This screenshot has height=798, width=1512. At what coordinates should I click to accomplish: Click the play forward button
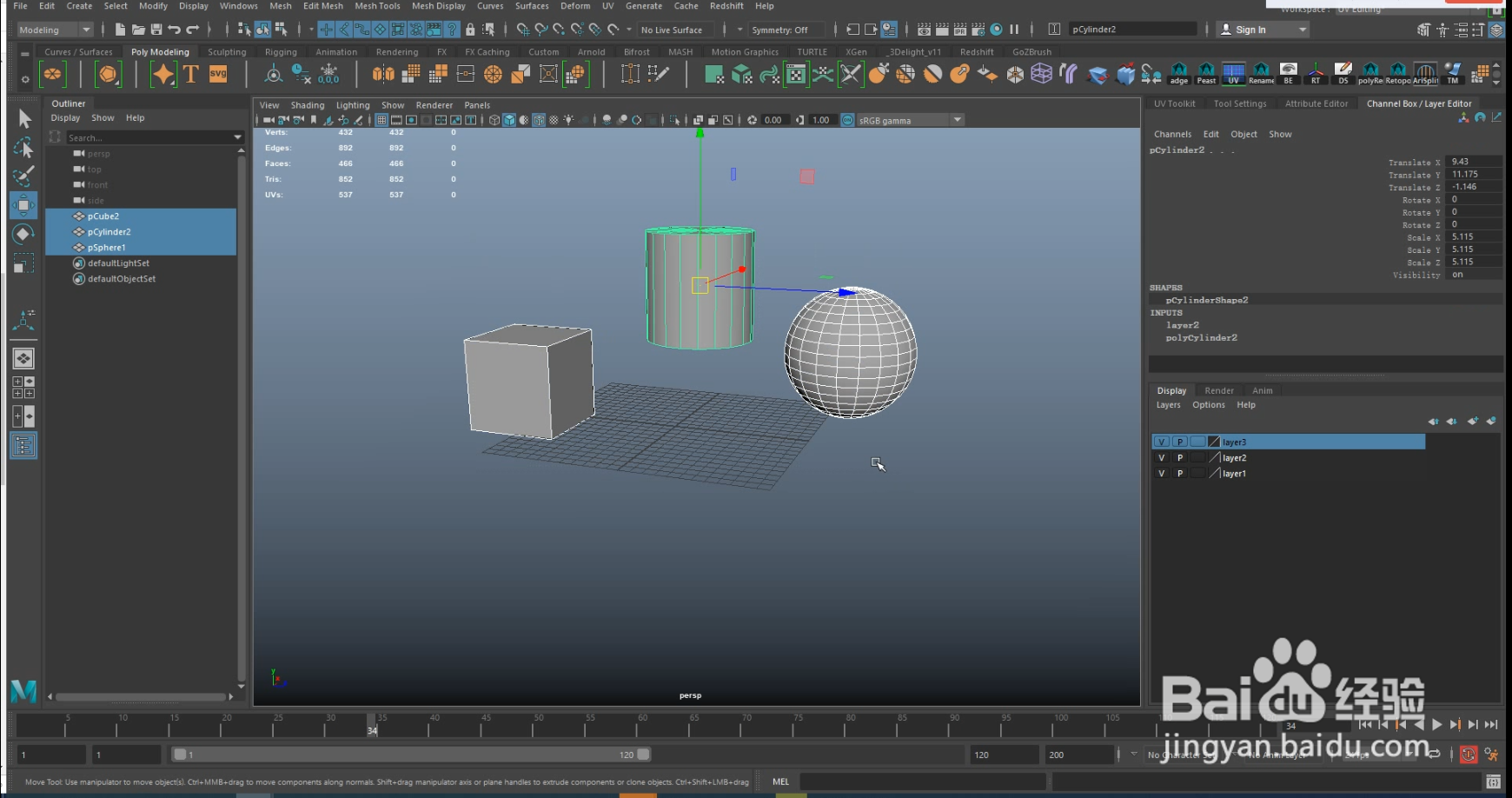(x=1436, y=724)
